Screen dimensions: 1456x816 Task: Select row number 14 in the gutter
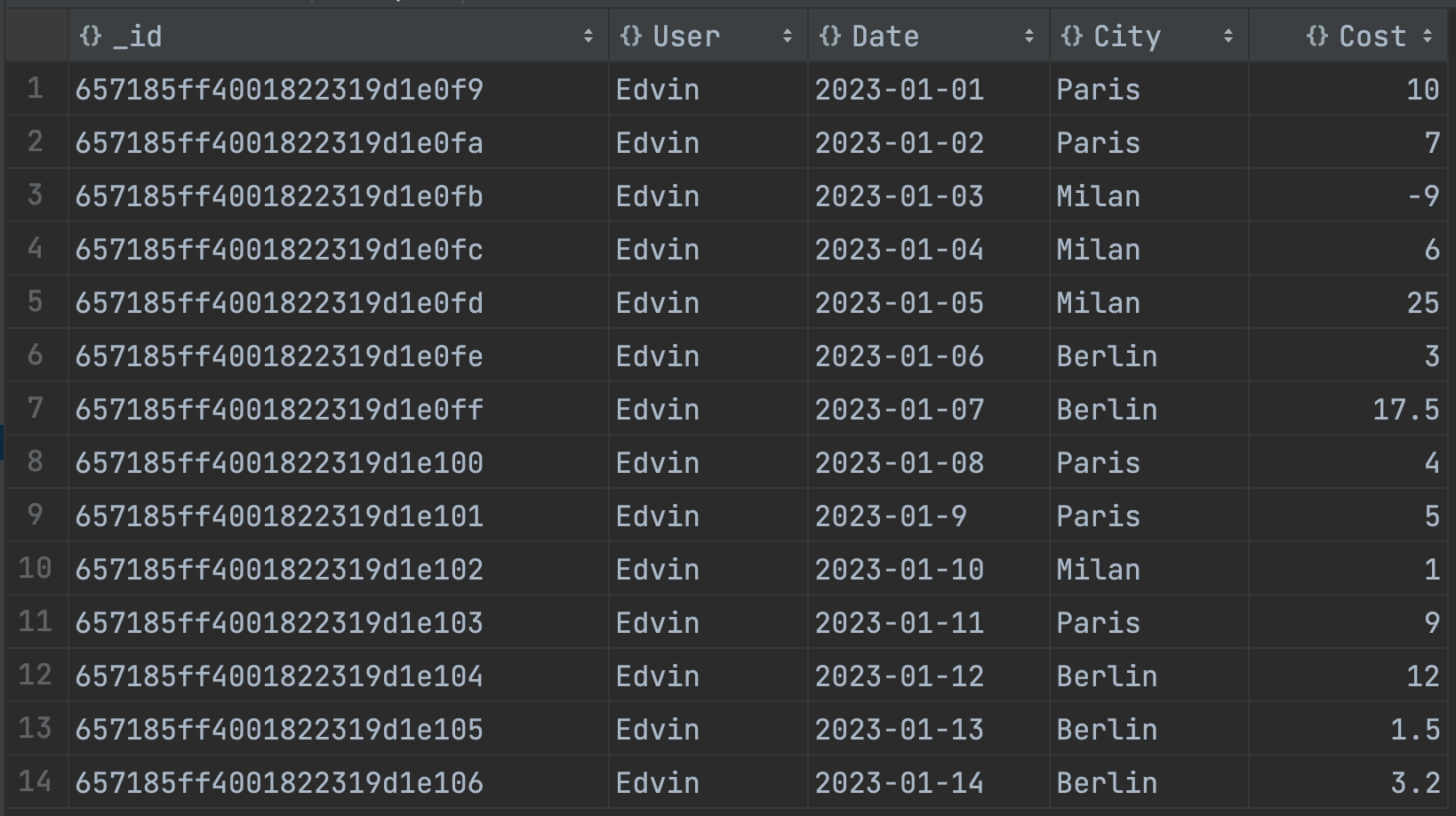pyautogui.click(x=36, y=782)
